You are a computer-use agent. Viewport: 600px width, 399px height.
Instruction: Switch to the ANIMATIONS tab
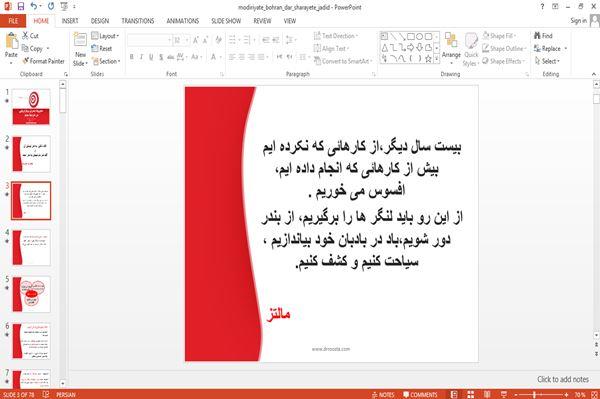pyautogui.click(x=183, y=21)
